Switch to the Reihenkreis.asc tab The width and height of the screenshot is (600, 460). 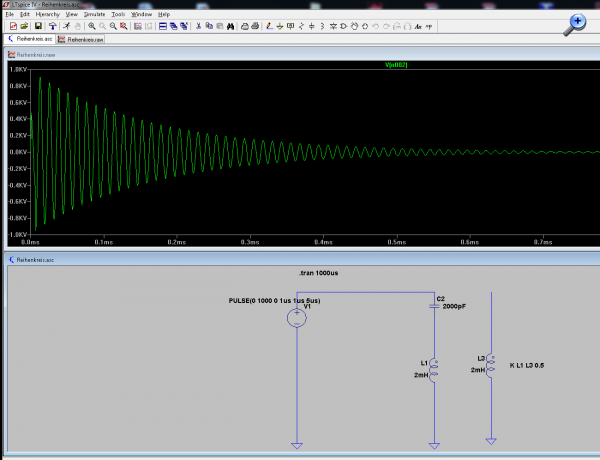point(30,39)
